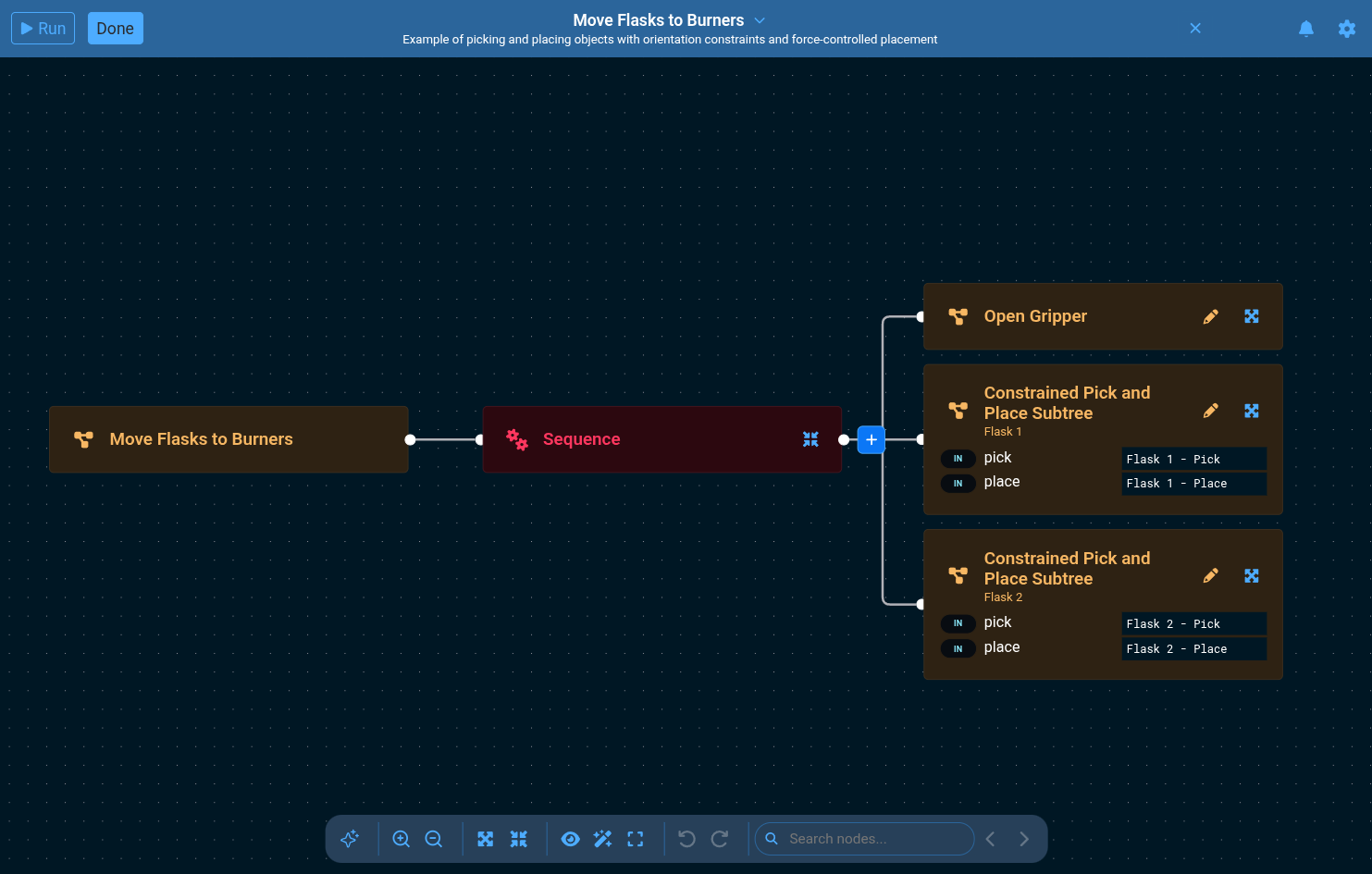The width and height of the screenshot is (1372, 874).
Task: Edit the Flask 2 subtree with pencil
Action: click(x=1210, y=576)
